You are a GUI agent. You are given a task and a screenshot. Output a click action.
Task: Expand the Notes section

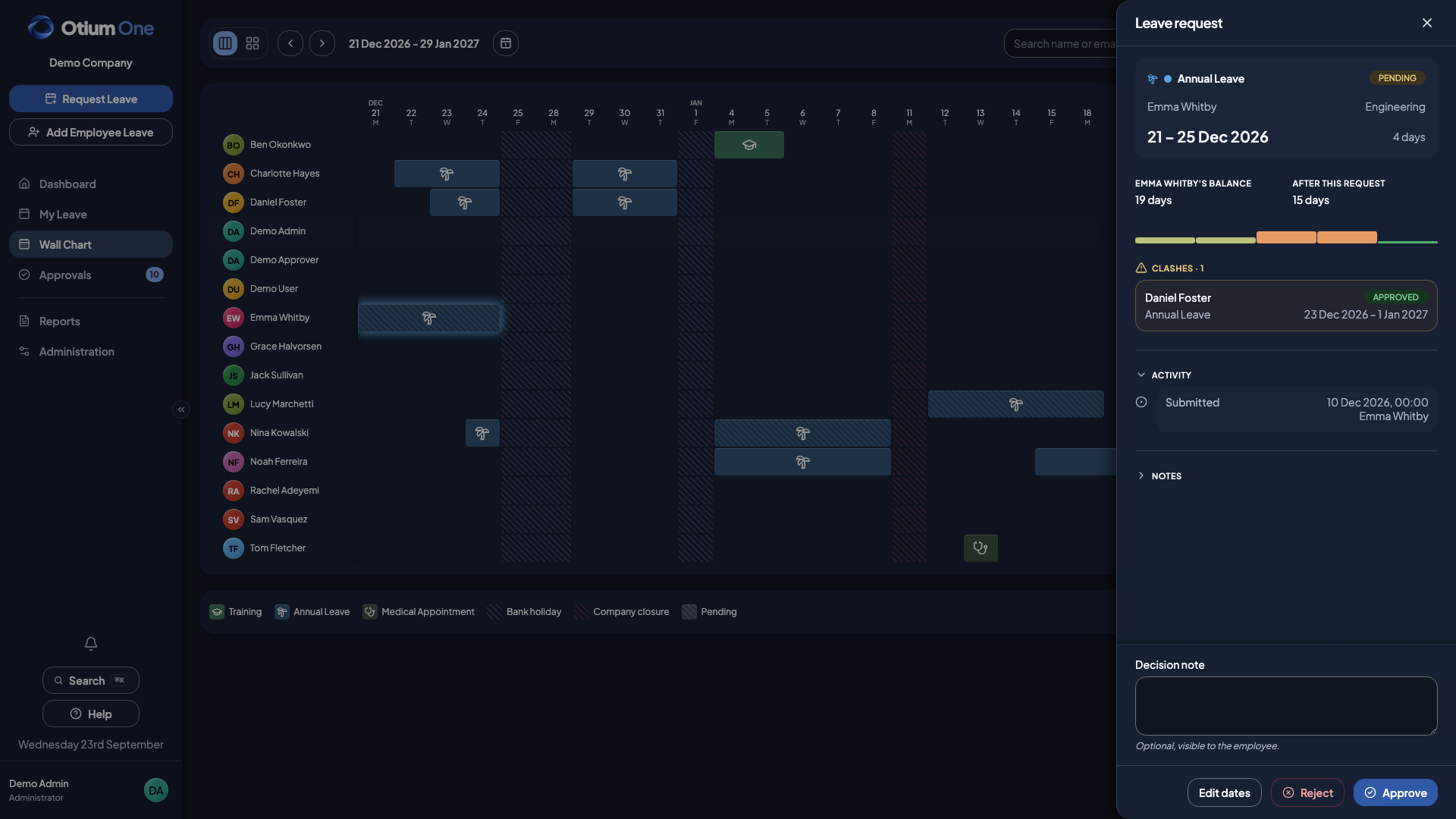[1159, 476]
